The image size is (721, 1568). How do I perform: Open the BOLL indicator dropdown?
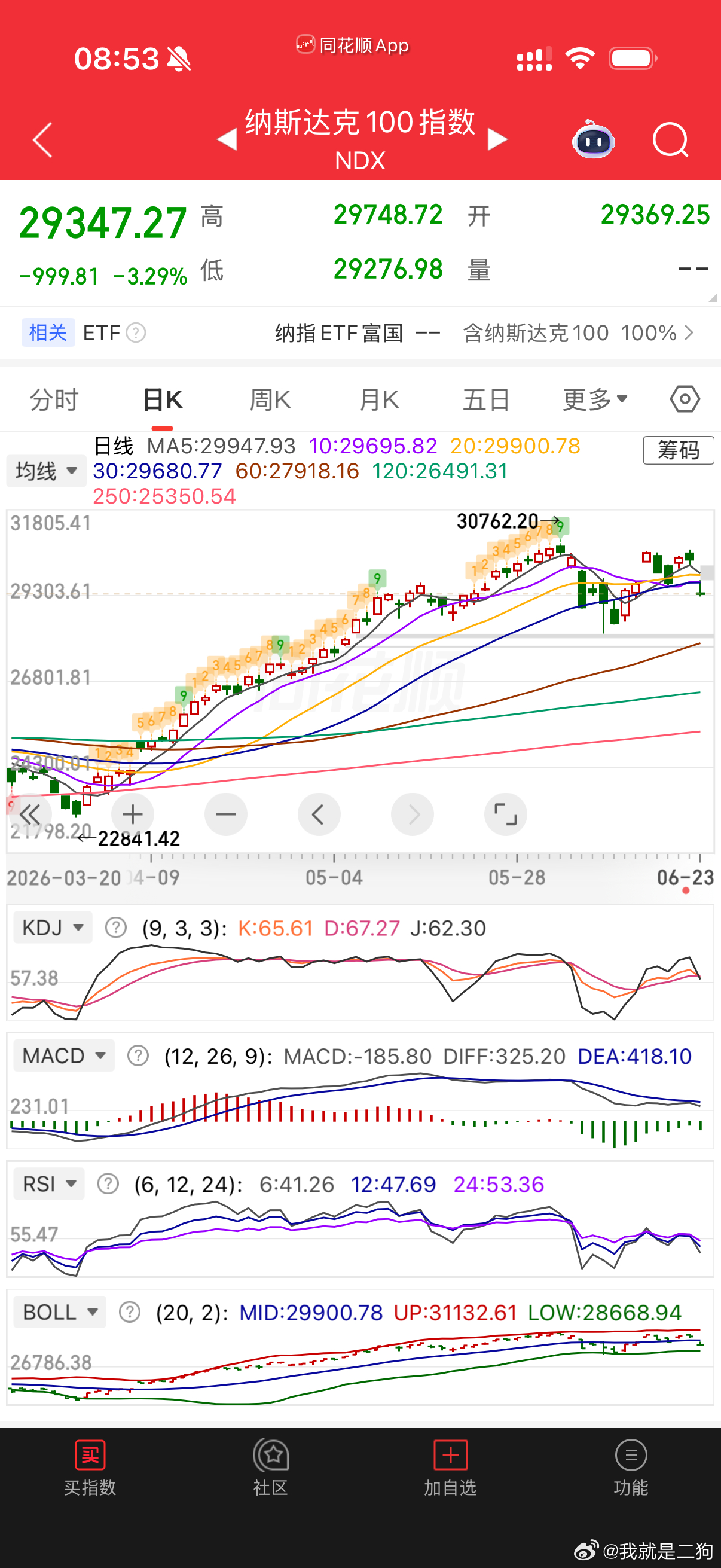60,1311
